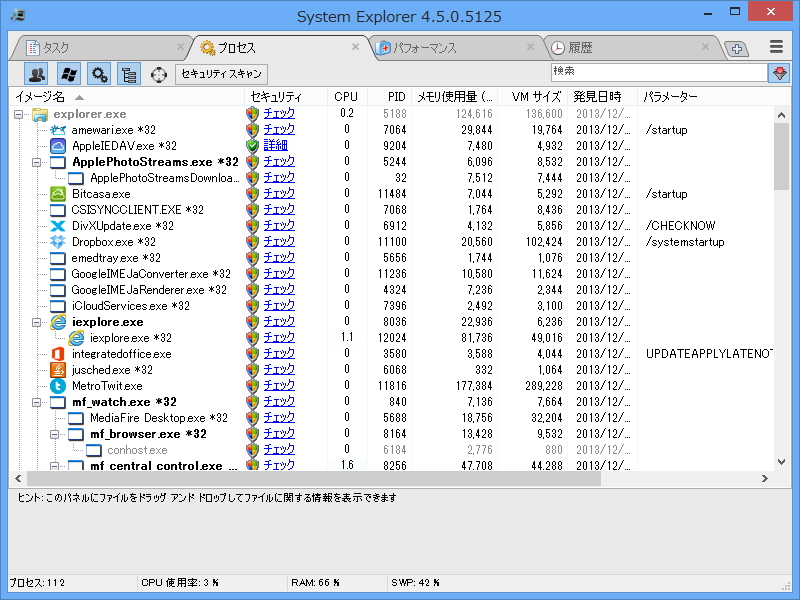Viewport: 800px width, 600px height.
Task: Select the MetroTwit.exe process icon
Action: tap(56, 385)
